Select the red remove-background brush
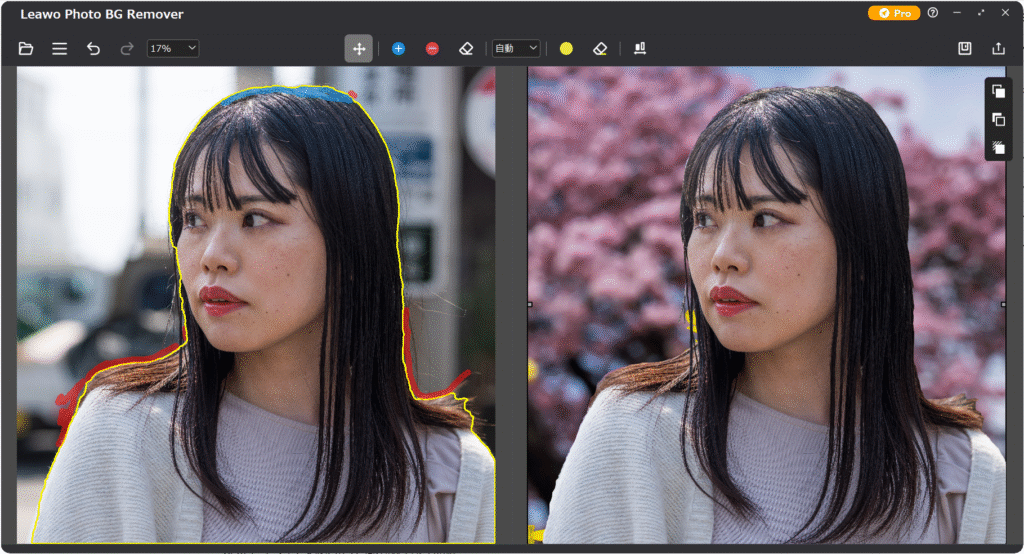The width and height of the screenshot is (1024, 554). pyautogui.click(x=432, y=48)
